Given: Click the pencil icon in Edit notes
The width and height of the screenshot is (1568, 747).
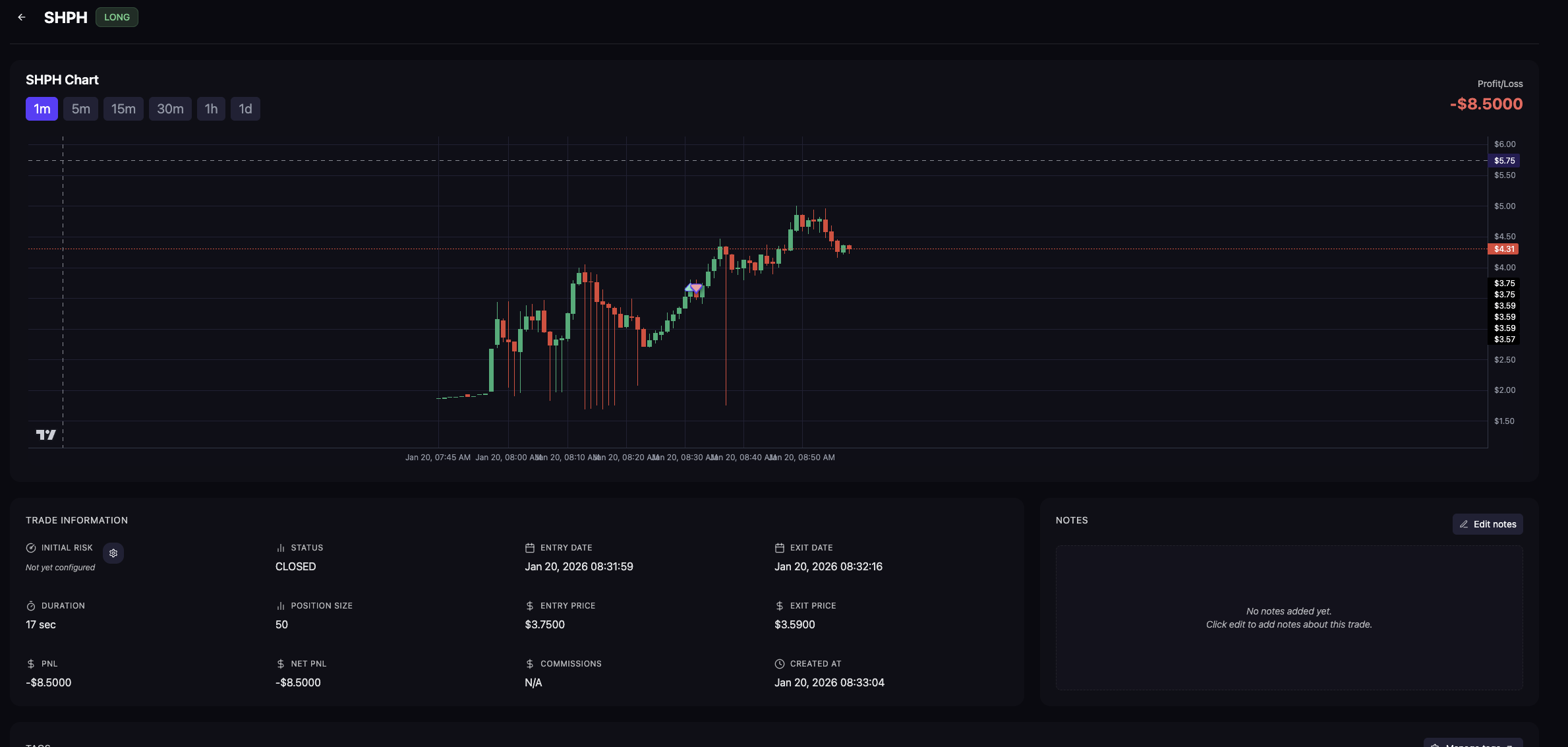Looking at the screenshot, I should (x=1464, y=524).
